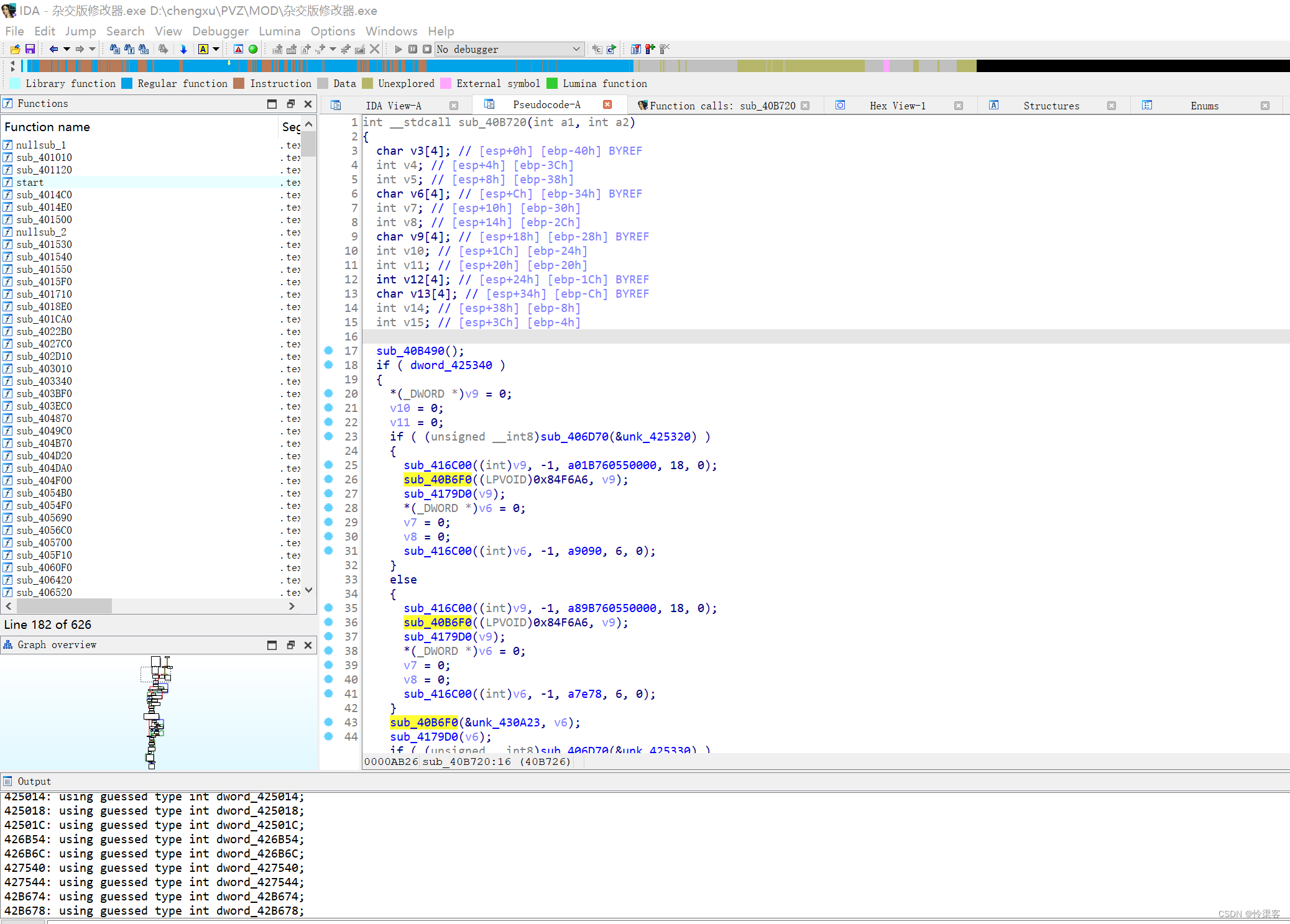Viewport: 1290px width, 924px height.
Task: Click the red triangle toolbar icon
Action: [238, 49]
